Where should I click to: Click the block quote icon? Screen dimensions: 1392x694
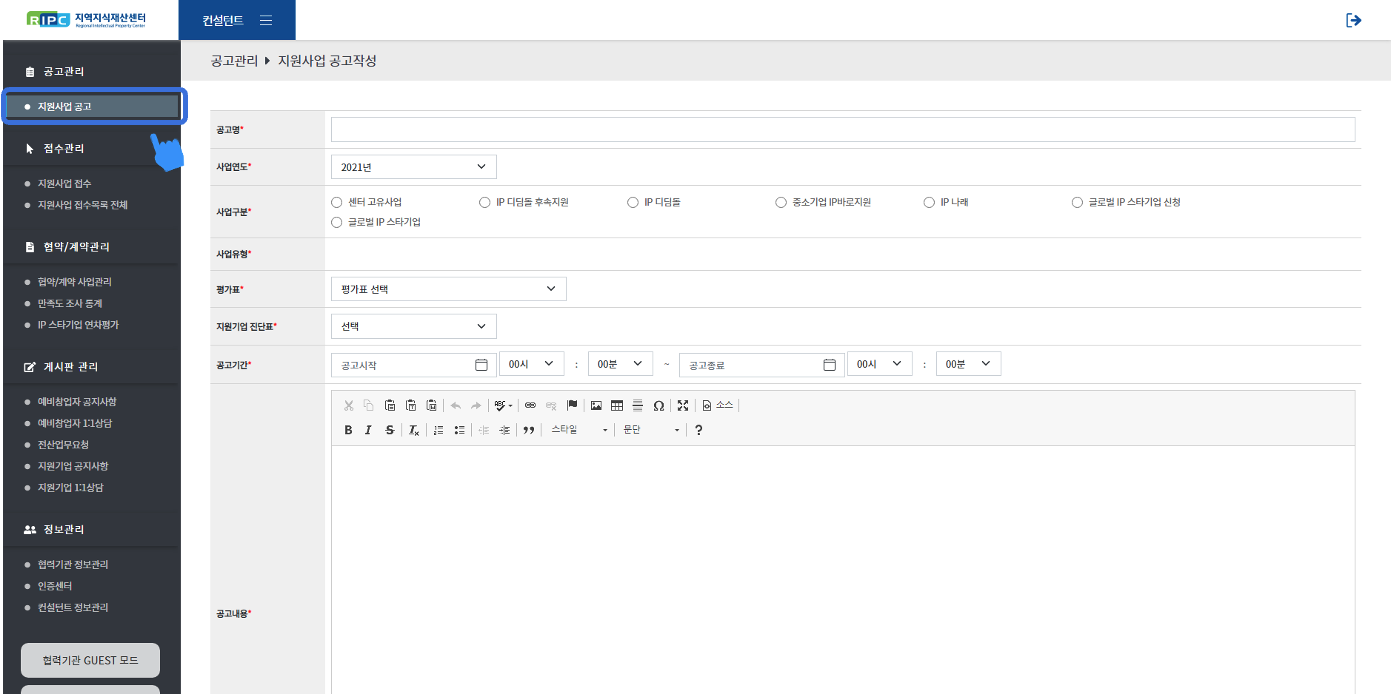[x=529, y=430]
